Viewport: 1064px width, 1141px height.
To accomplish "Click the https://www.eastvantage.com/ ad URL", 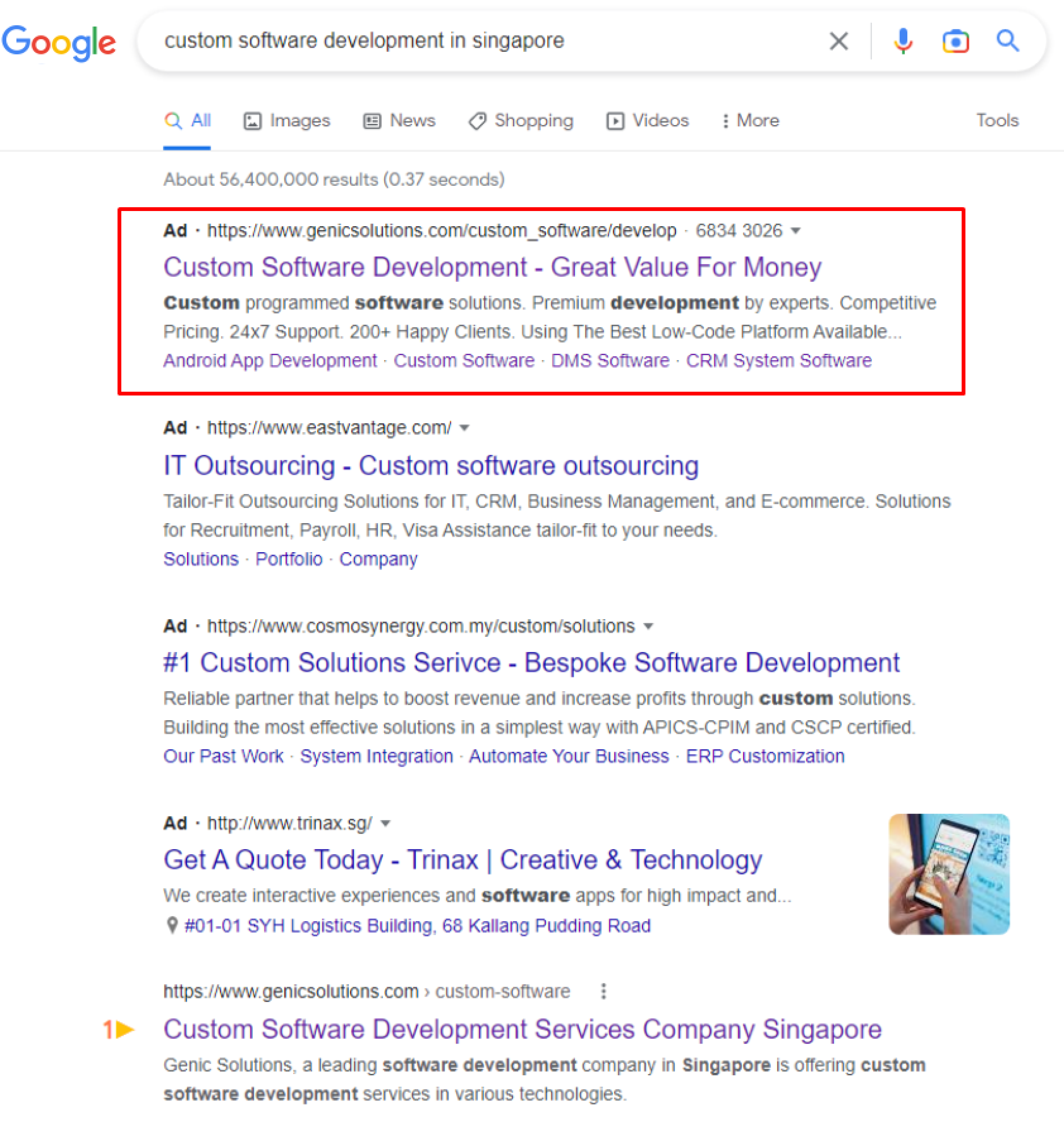I will [x=329, y=428].
